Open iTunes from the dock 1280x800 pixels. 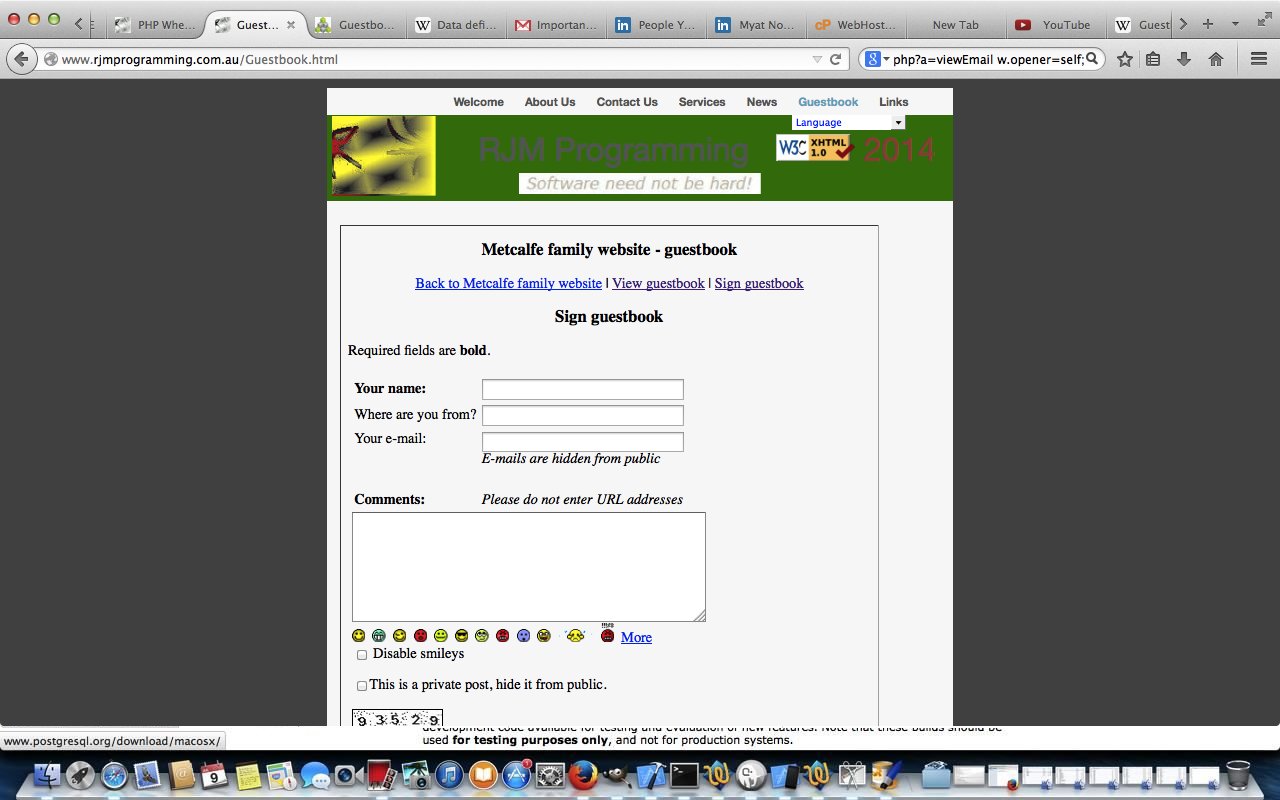(x=449, y=775)
